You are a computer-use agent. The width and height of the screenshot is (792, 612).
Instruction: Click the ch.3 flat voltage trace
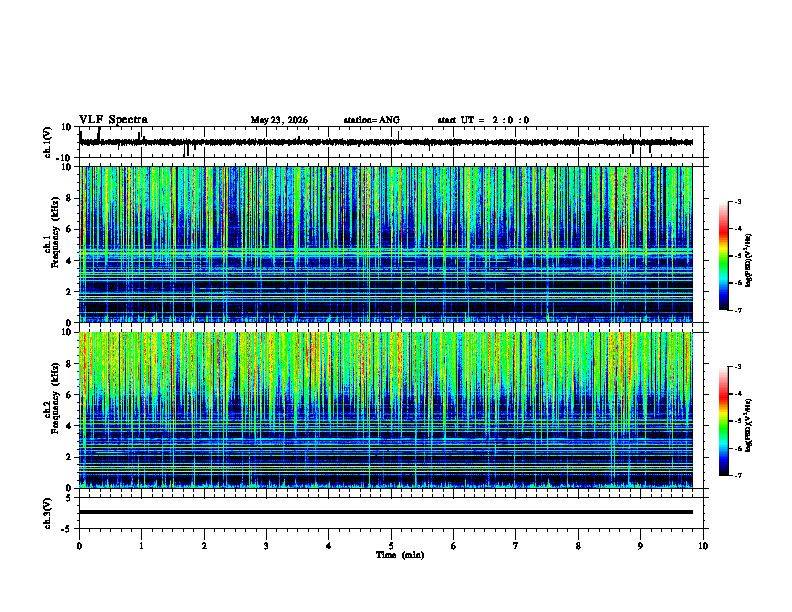386,512
